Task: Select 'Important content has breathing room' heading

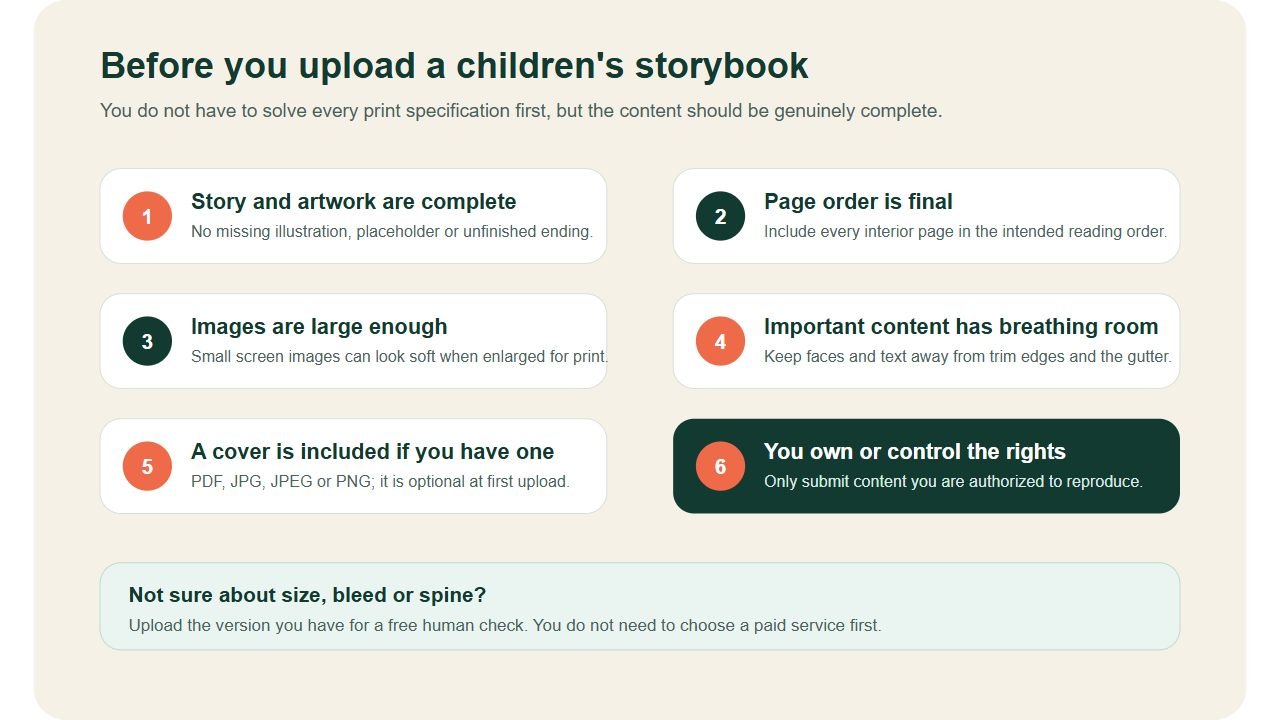Action: pos(961,327)
